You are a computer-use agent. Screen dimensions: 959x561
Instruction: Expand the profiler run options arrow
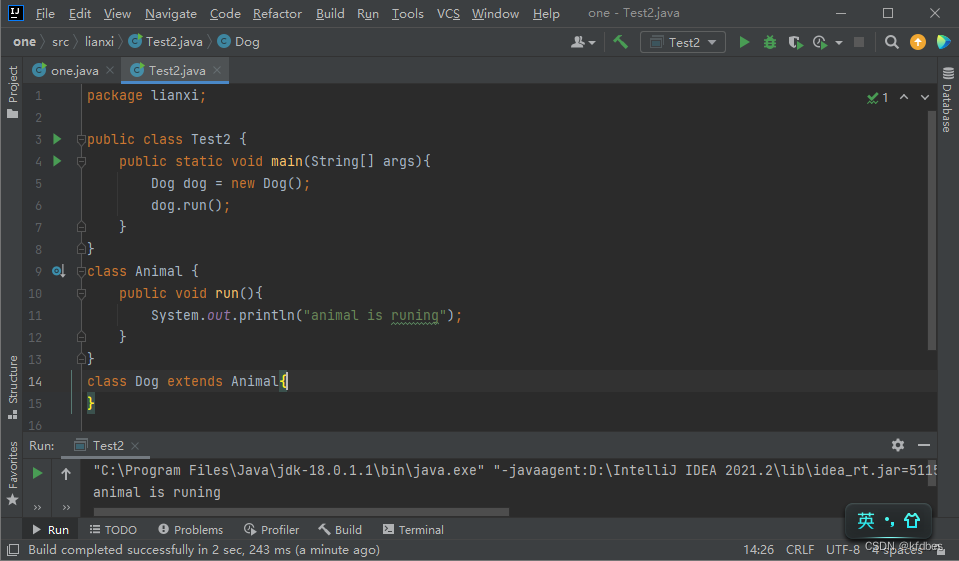coord(838,42)
